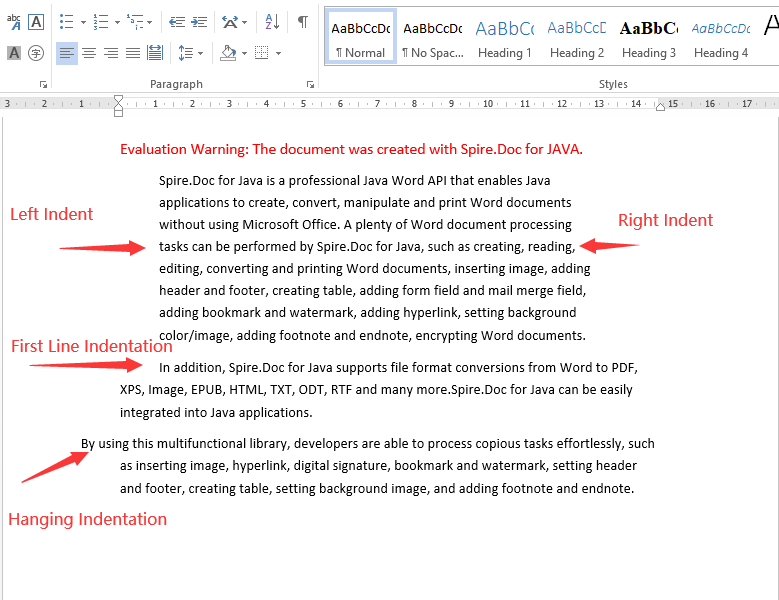Open the Shading color dropdown arrow
Image resolution: width=779 pixels, height=600 pixels.
pyautogui.click(x=244, y=53)
